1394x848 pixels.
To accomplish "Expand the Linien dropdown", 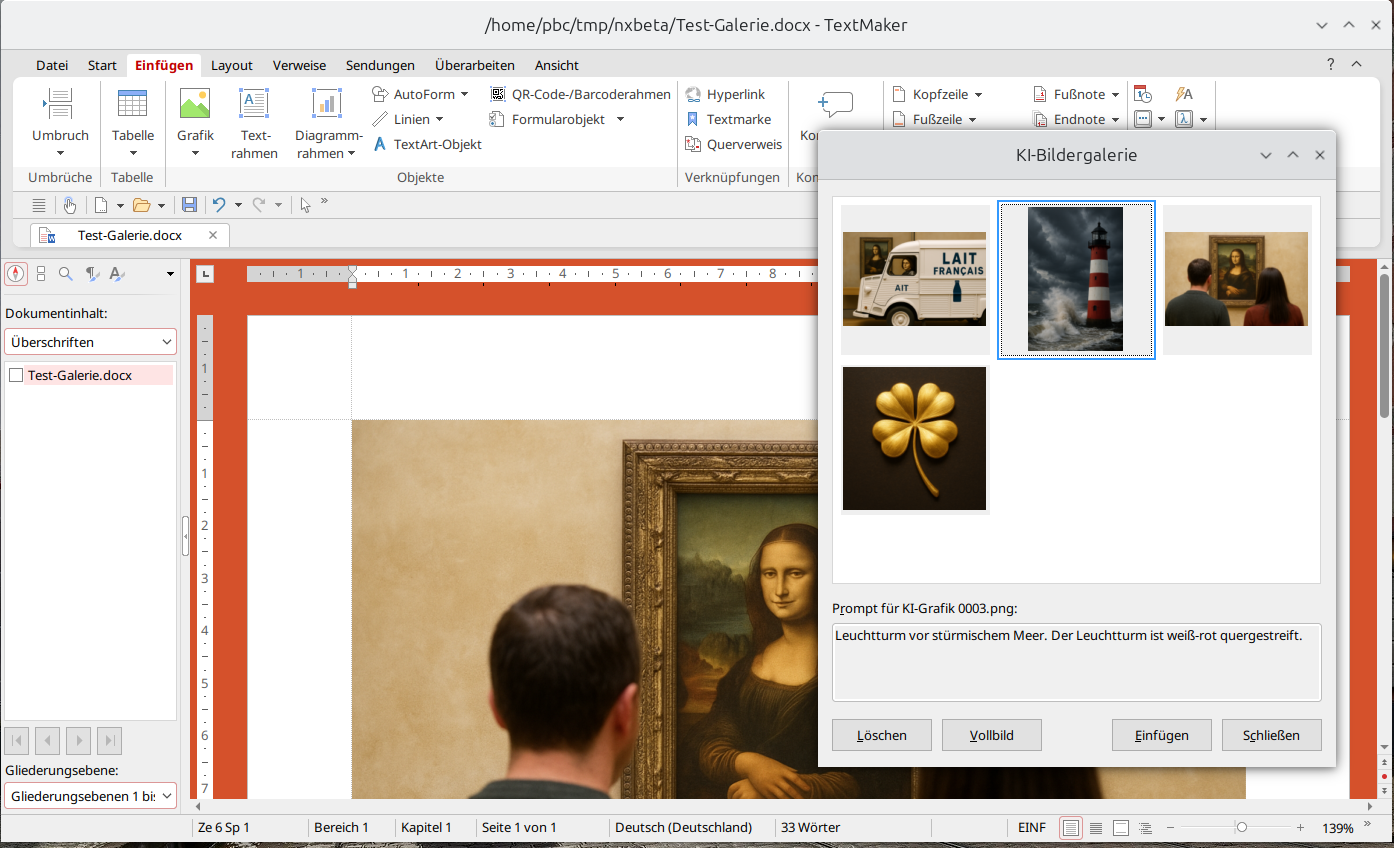I will (x=439, y=119).
